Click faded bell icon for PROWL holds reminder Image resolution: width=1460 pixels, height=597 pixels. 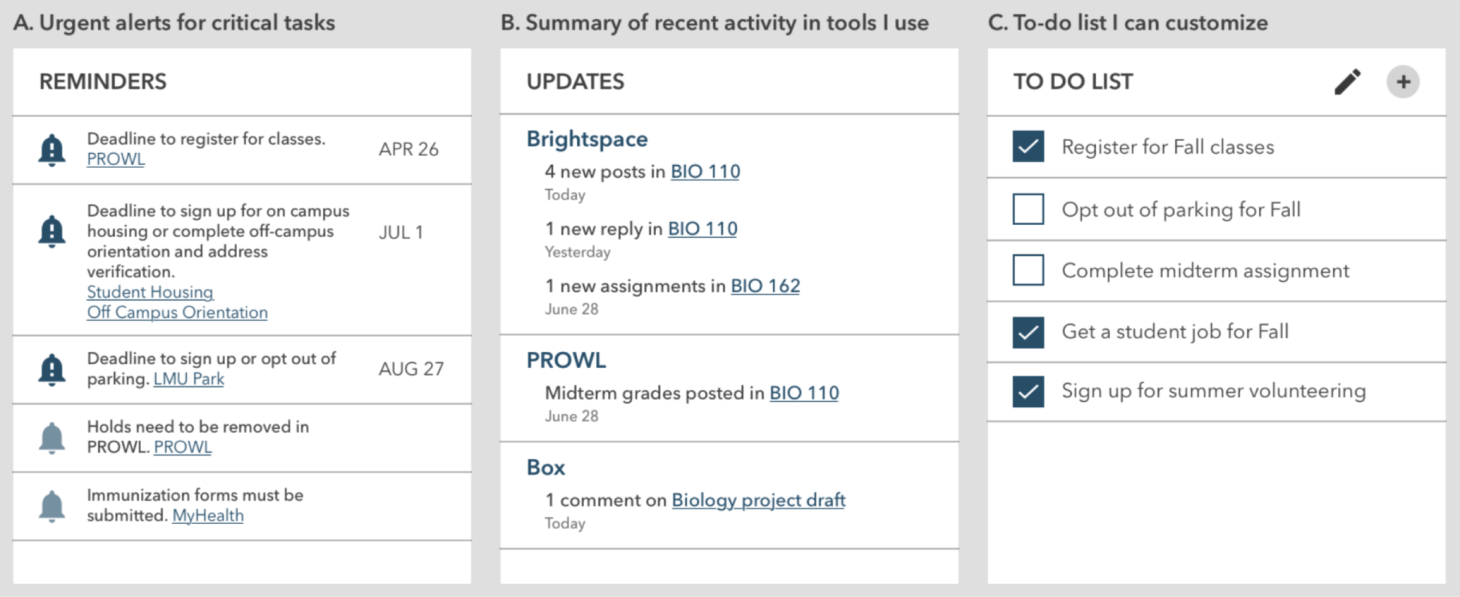[x=52, y=437]
